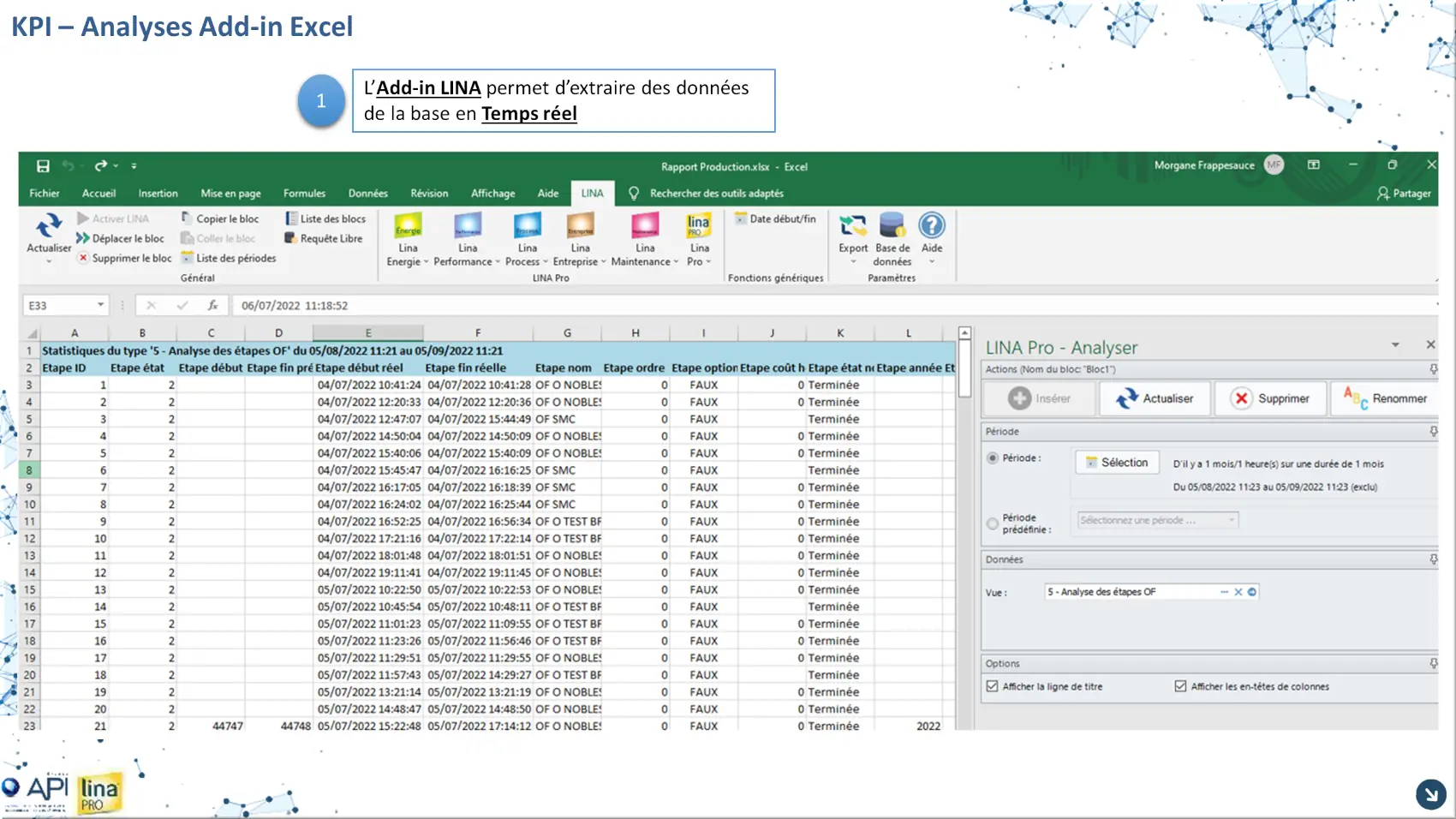Click the Sélection period button

1117,462
